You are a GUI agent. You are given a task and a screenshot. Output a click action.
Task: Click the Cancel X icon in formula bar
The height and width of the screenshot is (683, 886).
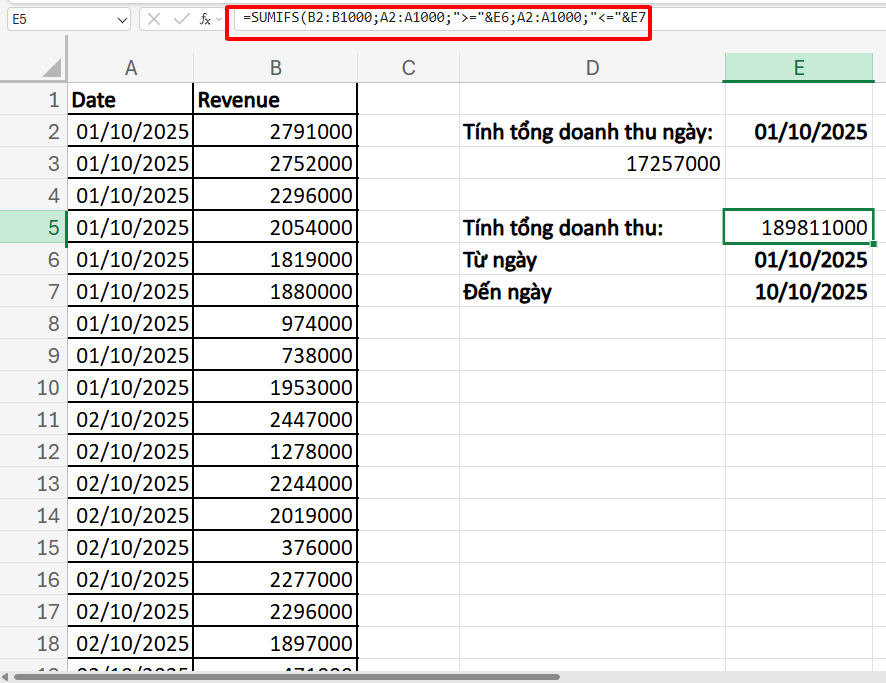[x=154, y=19]
